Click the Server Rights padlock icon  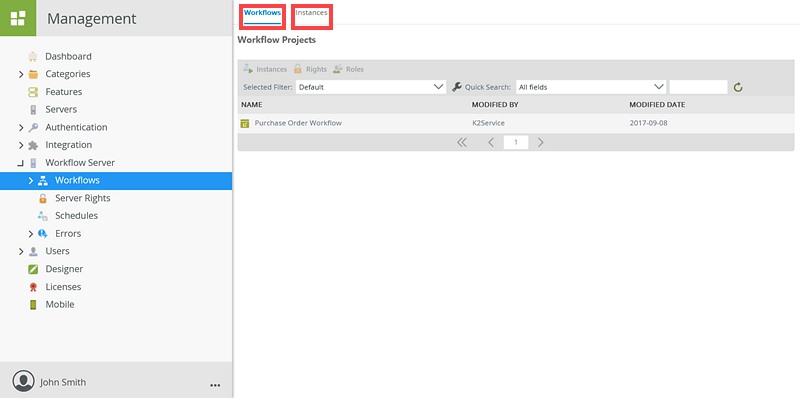43,198
